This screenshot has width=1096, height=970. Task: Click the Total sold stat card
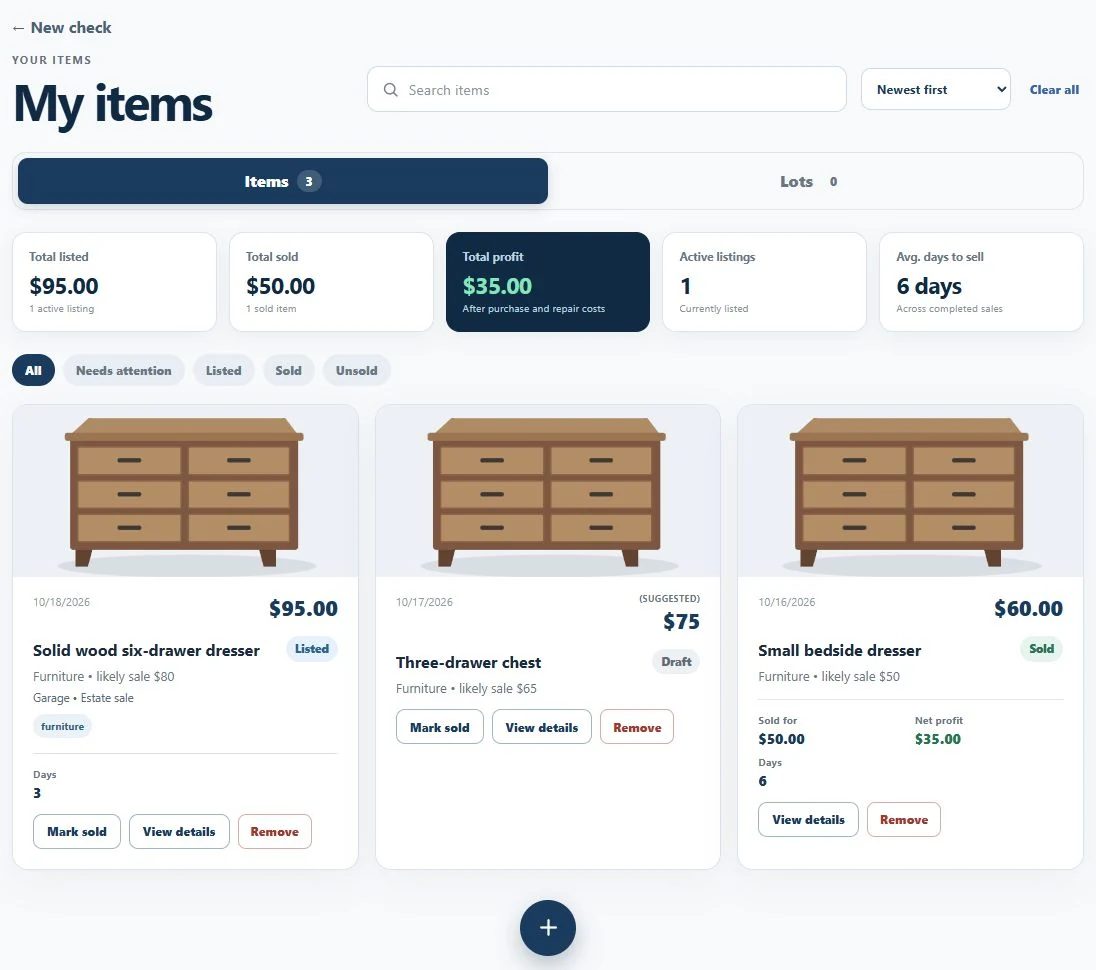pyautogui.click(x=331, y=282)
